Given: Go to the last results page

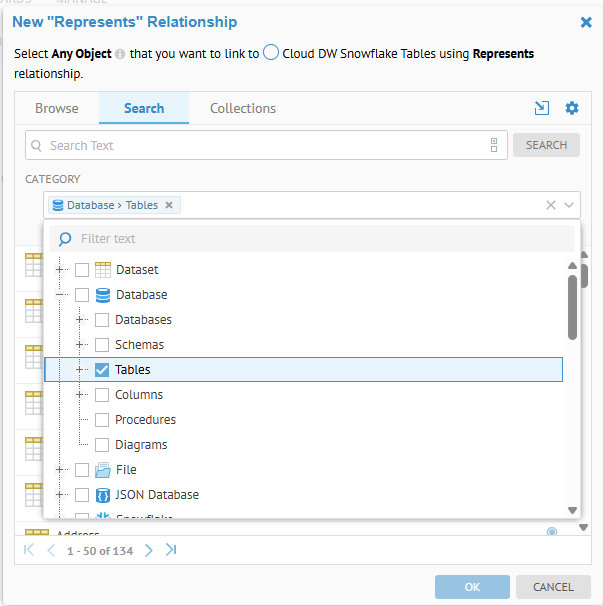Looking at the screenshot, I should (x=171, y=550).
